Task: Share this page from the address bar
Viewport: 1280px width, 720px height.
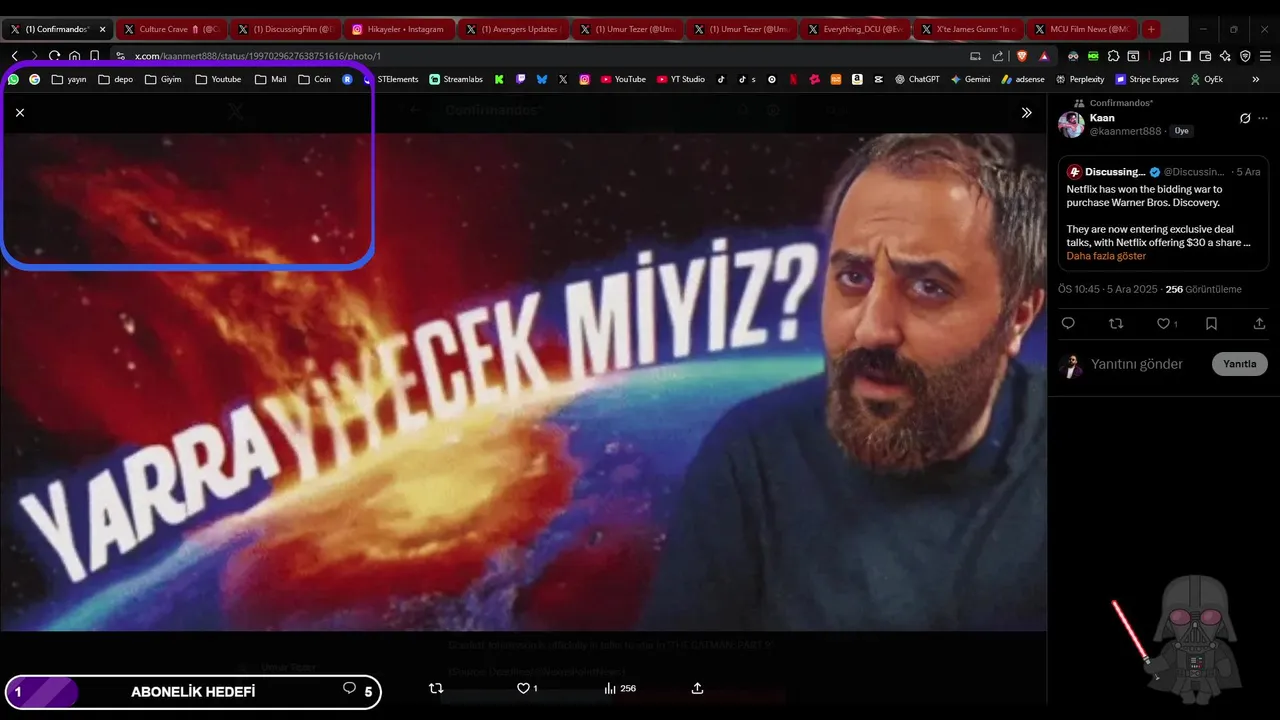Action: pos(998,56)
